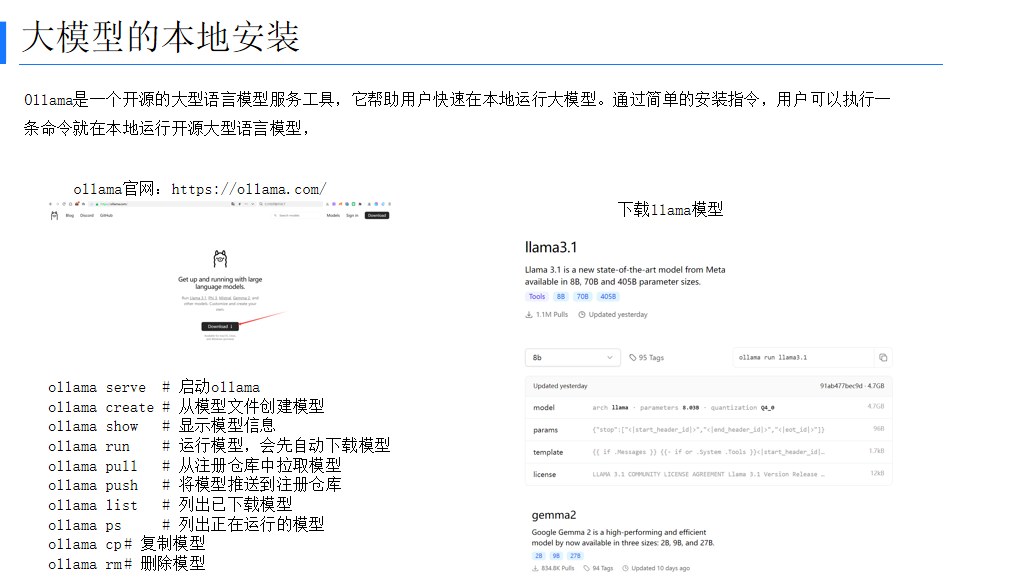
Task: Click the Ollama llama logo in the navbar
Action: click(x=54, y=215)
